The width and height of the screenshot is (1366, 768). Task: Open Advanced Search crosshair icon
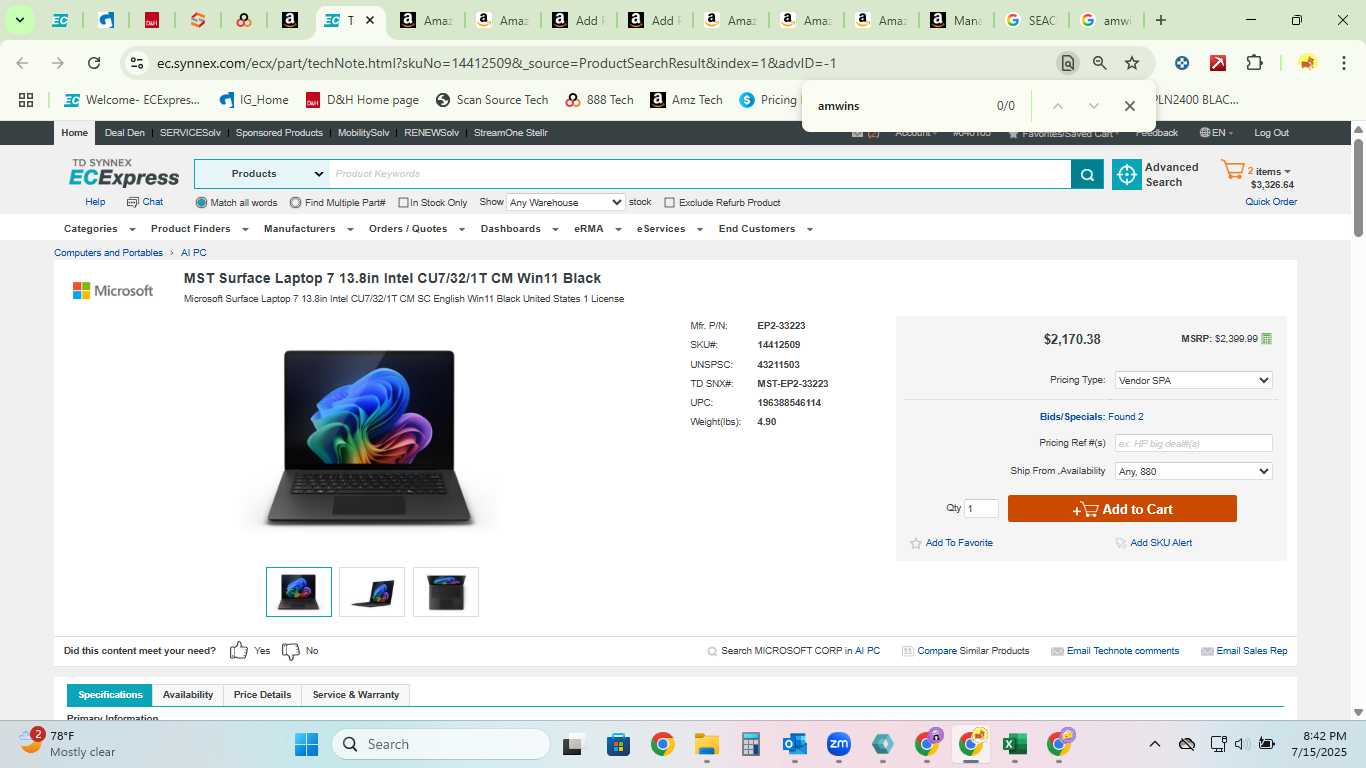click(x=1127, y=174)
